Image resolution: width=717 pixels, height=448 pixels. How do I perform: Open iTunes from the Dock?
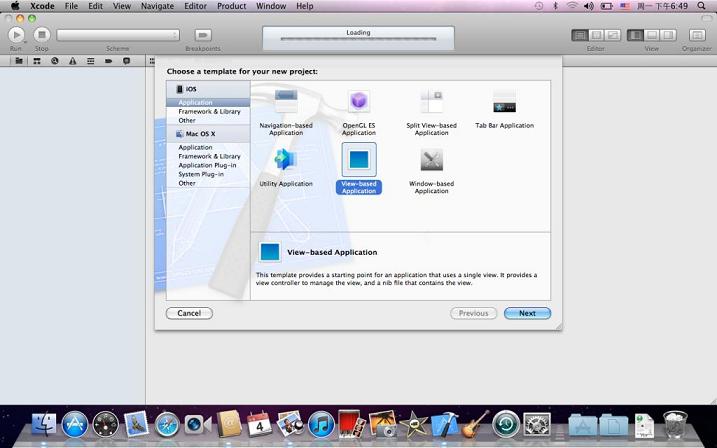pyautogui.click(x=321, y=424)
